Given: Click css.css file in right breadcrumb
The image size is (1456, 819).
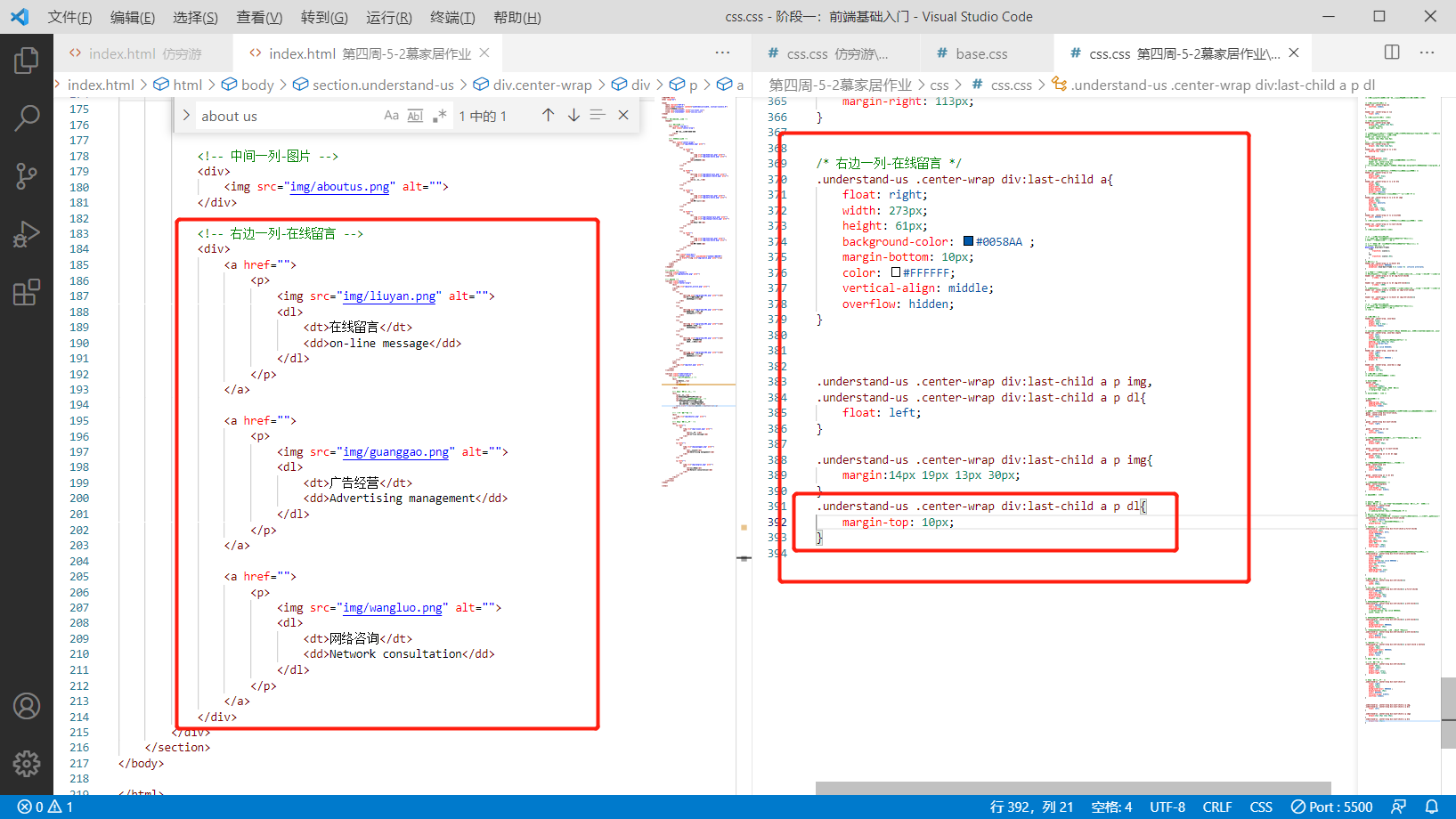Looking at the screenshot, I should [1011, 85].
